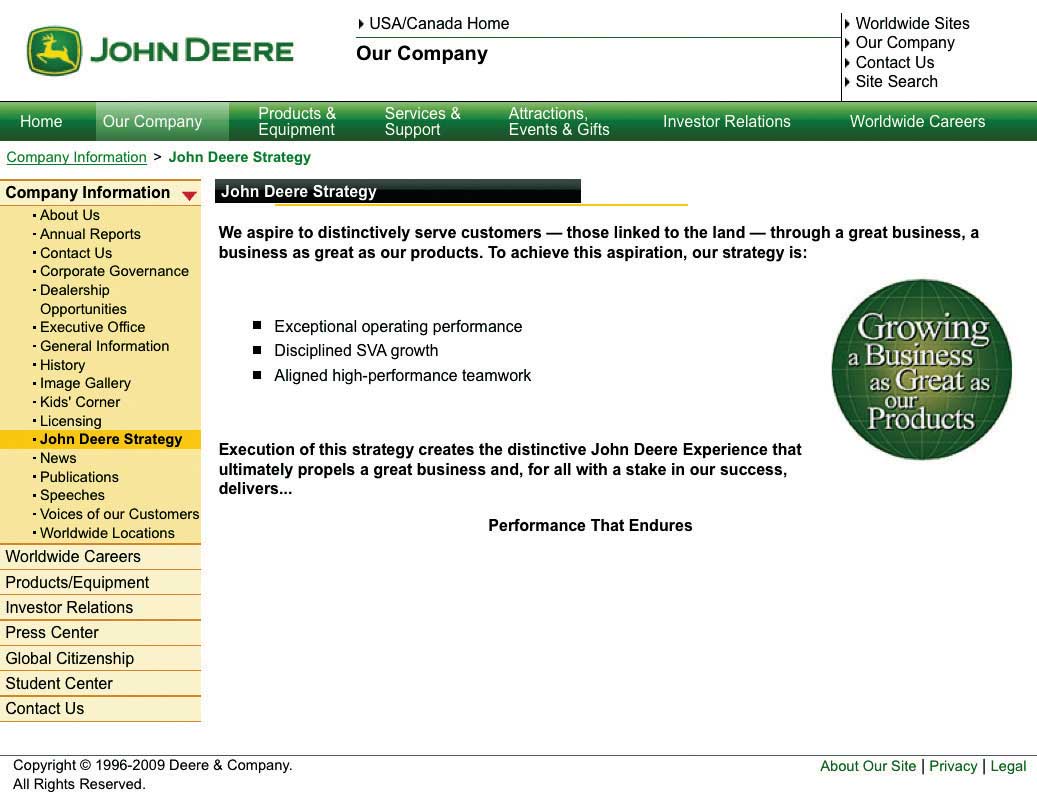1037x810 pixels.
Task: Click the 'Performance That Endures' text
Action: pyautogui.click(x=591, y=526)
